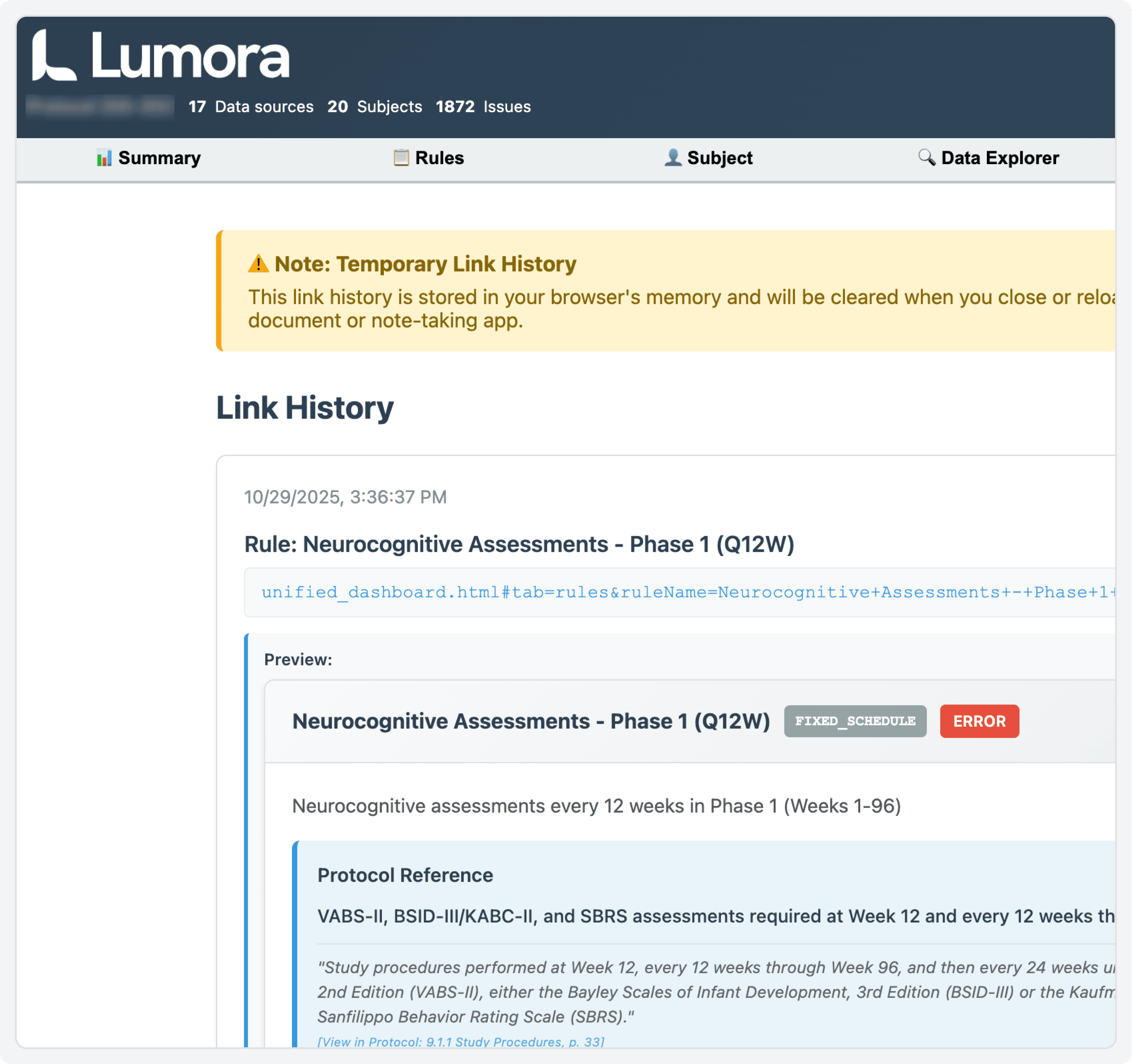Click the Subject person icon
This screenshot has height=1064, width=1132.
(x=672, y=158)
